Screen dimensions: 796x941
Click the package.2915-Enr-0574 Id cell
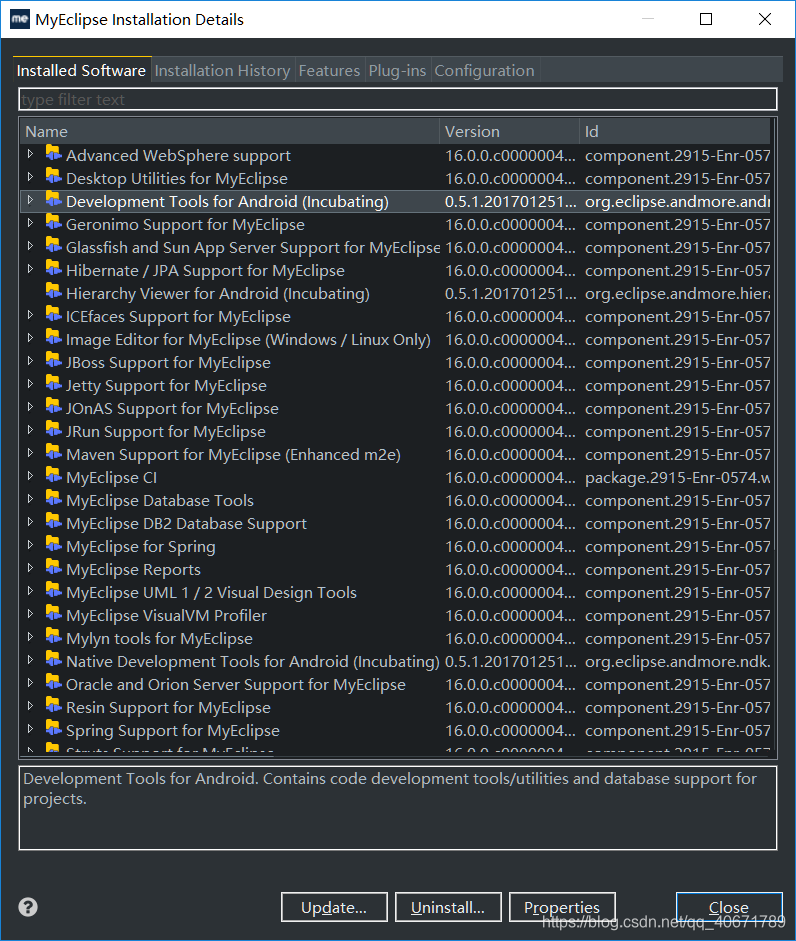click(678, 478)
